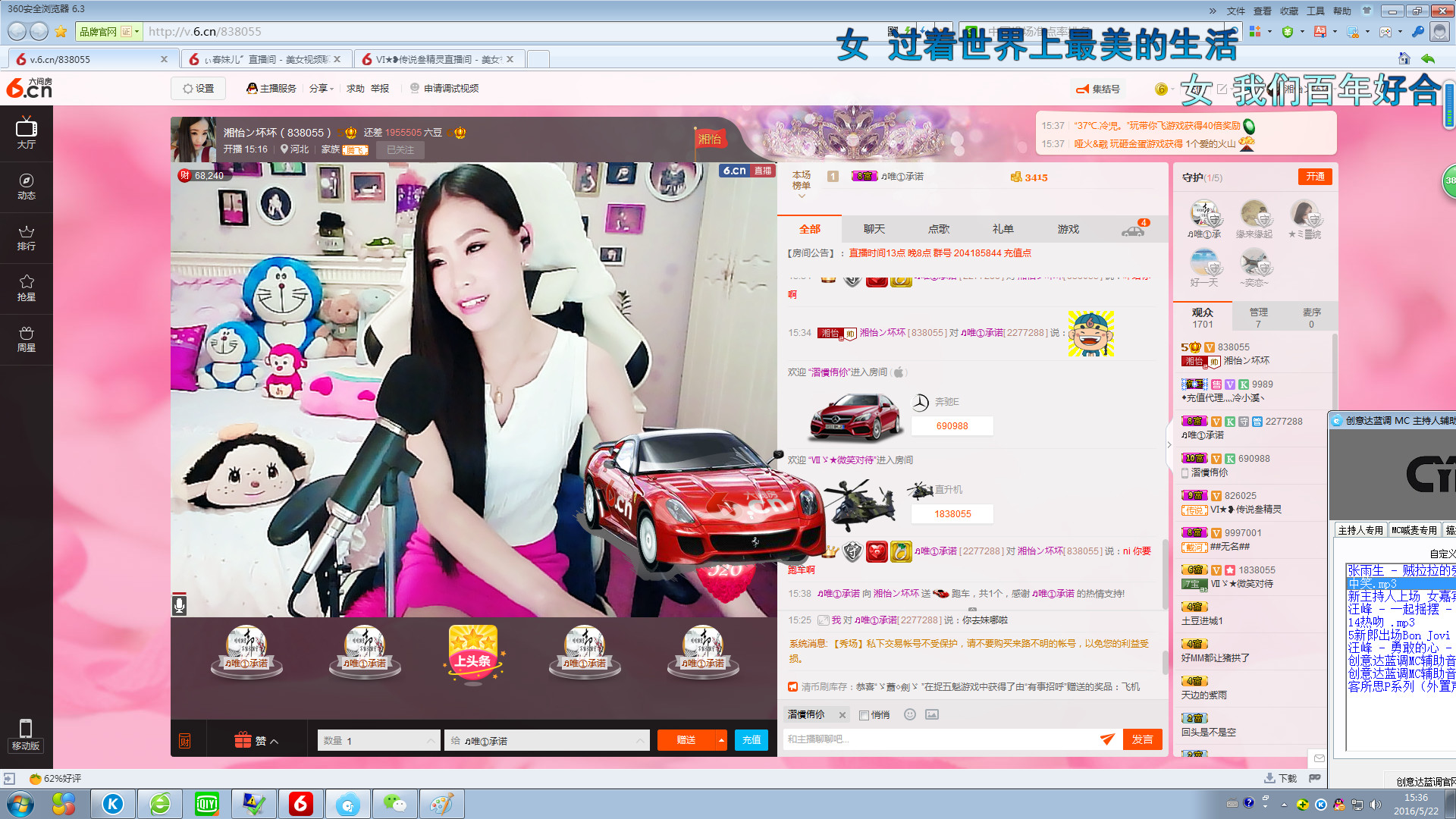Click the browser home icon
The height and width of the screenshot is (819, 1456).
[1404, 58]
